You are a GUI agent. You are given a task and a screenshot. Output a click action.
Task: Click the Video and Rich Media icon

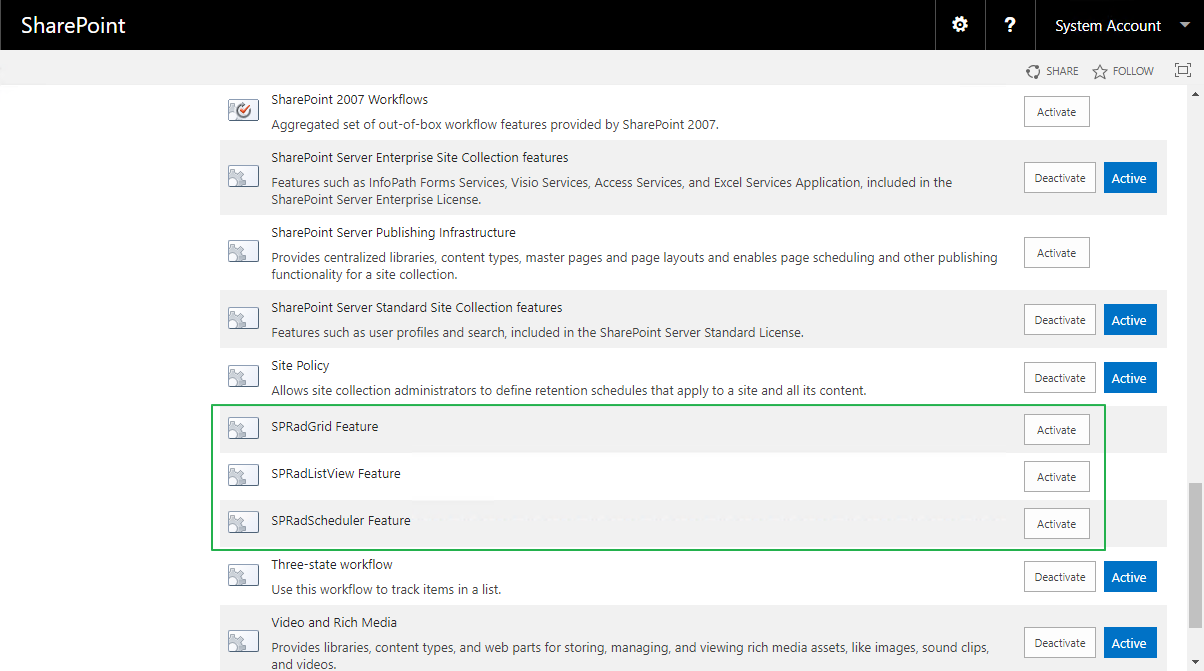tap(243, 642)
